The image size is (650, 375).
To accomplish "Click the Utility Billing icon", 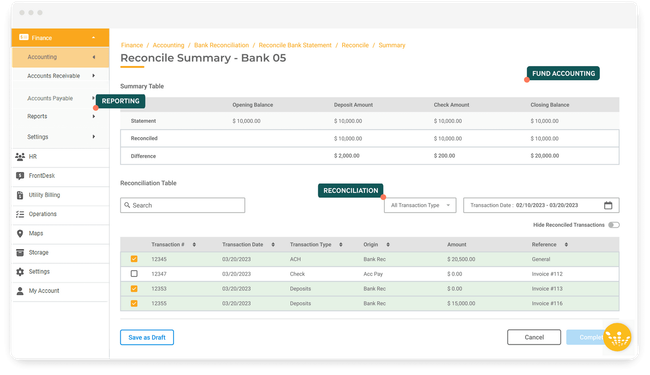I will [x=20, y=195].
